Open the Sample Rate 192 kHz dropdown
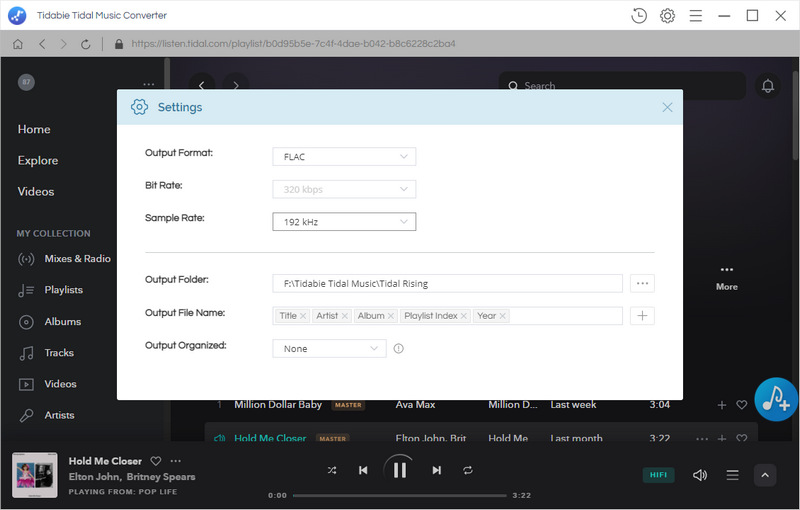Viewport: 800px width, 510px height. 344,222
